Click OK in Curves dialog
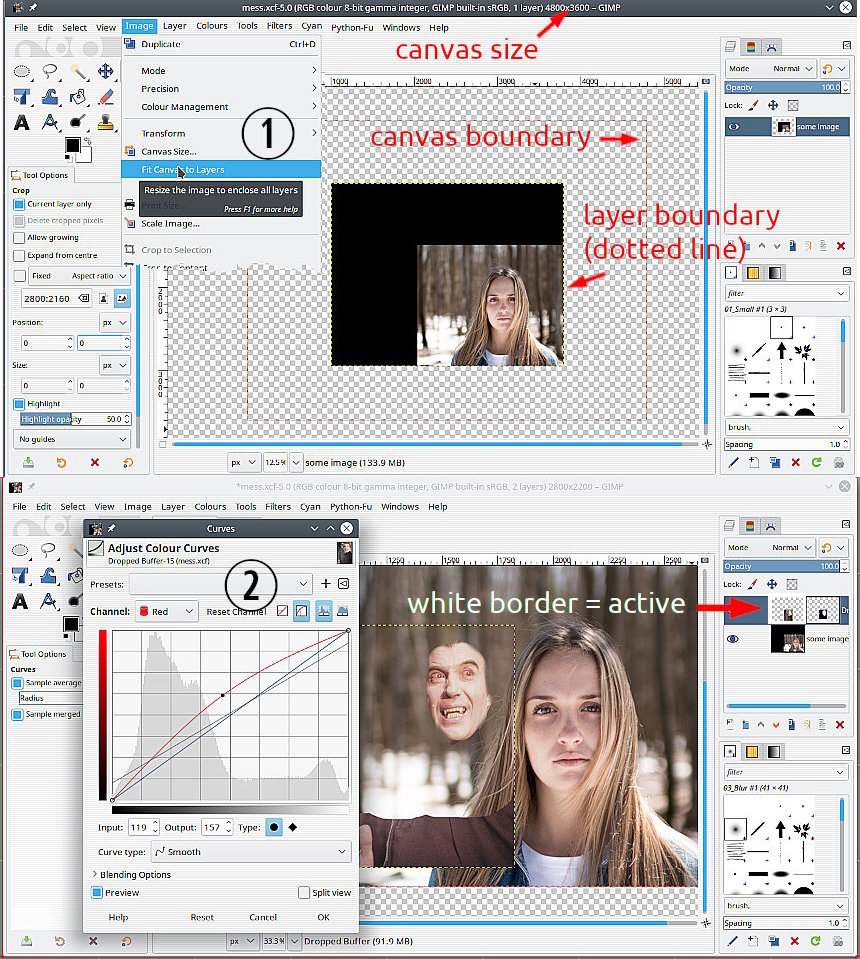Screen dimensions: 860x959 (x=324, y=917)
